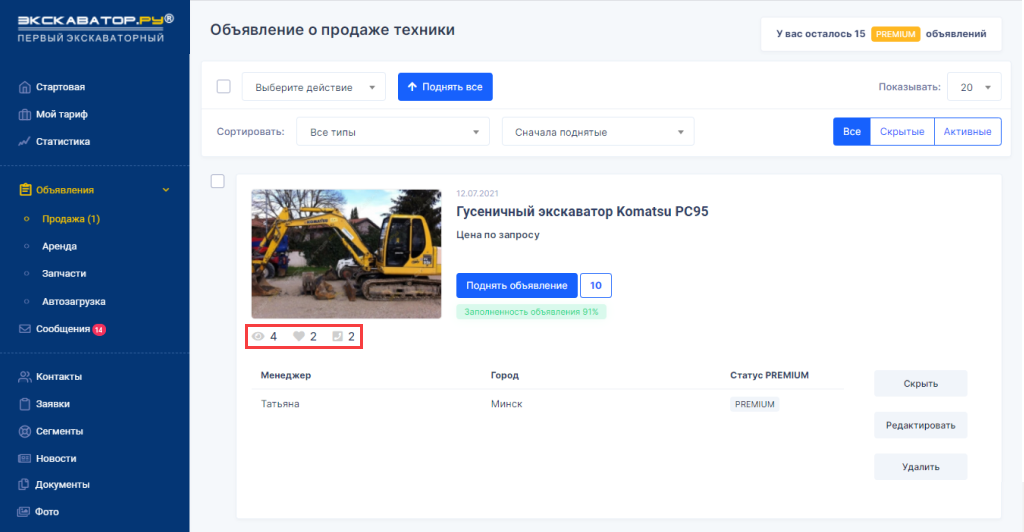Select Запчасти submenu item
The image size is (1024, 532).
[x=64, y=274]
